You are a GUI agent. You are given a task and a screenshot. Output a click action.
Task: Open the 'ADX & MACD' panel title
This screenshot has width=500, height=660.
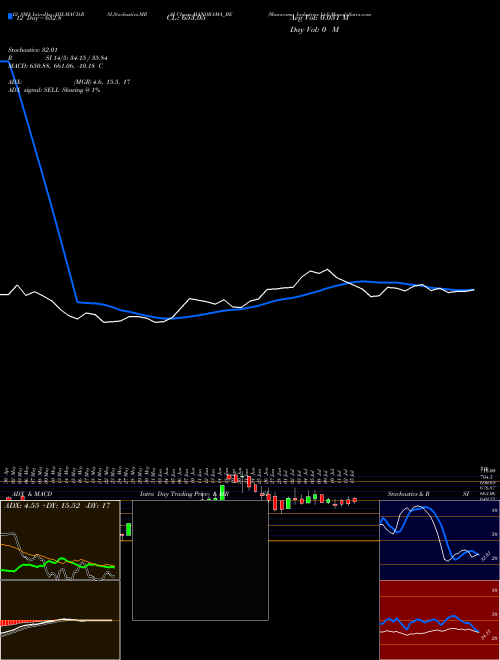click(32, 494)
